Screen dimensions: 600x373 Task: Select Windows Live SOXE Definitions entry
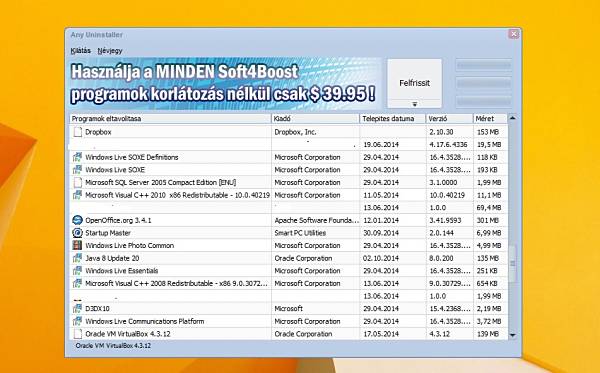(132, 157)
